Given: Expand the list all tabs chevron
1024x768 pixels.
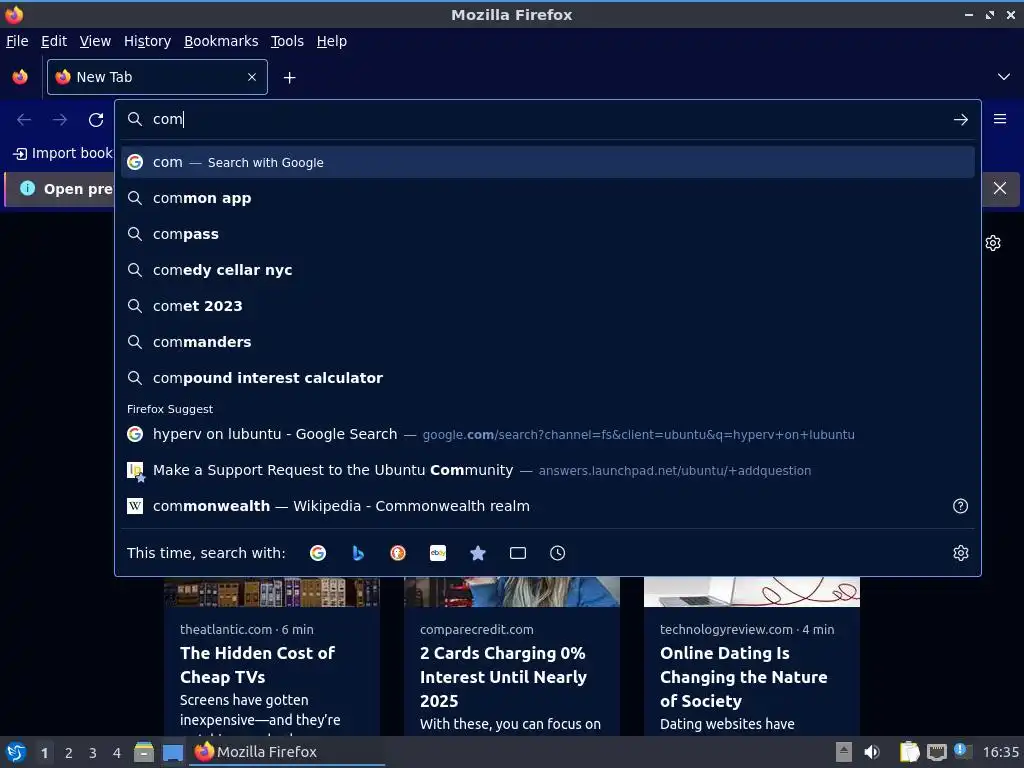Looking at the screenshot, I should (1004, 77).
